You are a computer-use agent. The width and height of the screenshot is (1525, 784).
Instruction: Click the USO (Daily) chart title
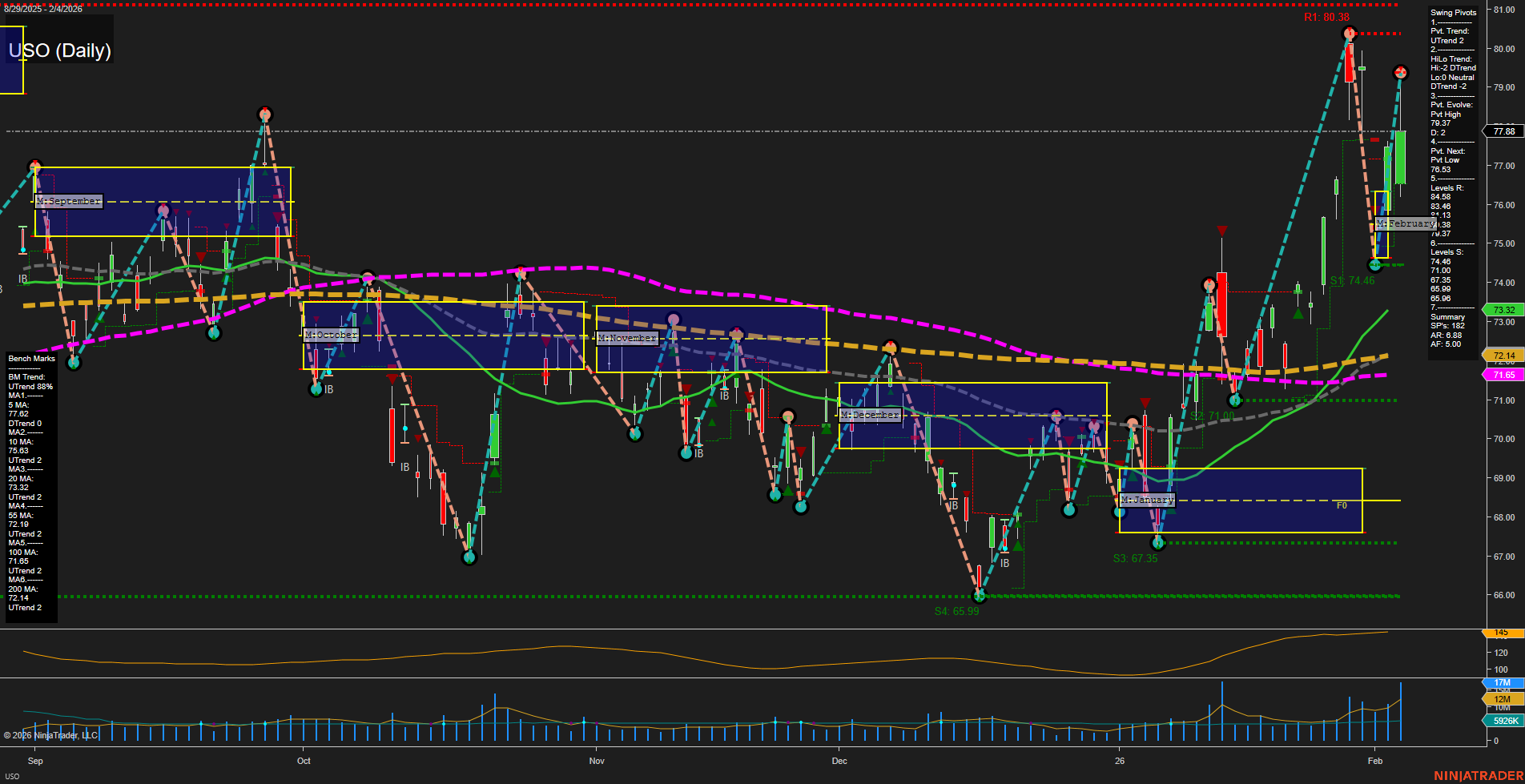[x=60, y=50]
